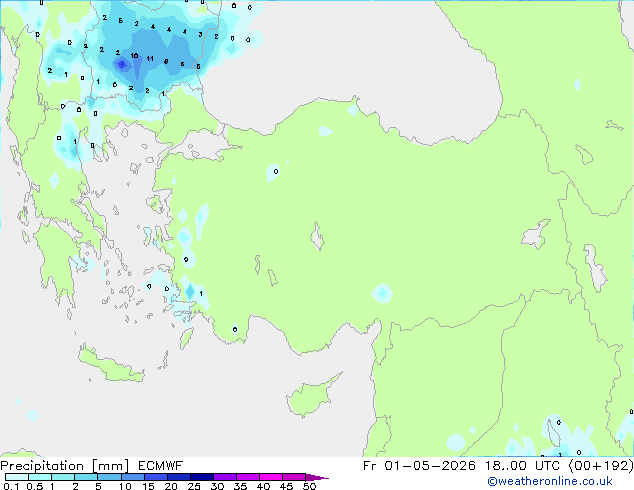Click the forecast date 'Fr 01-05-2026'
This screenshot has width=634, height=490.
(x=419, y=466)
